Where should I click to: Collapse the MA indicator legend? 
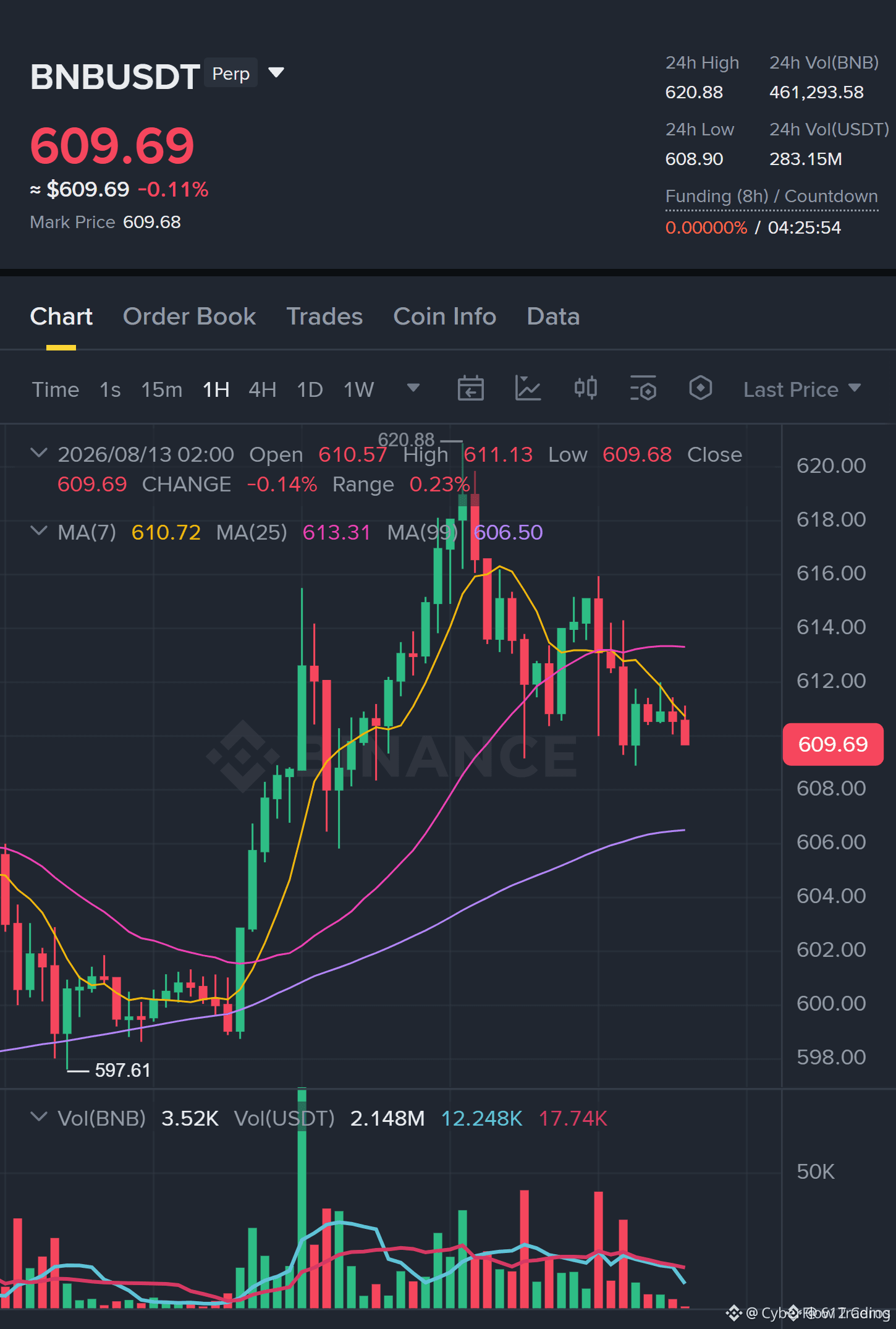(39, 532)
